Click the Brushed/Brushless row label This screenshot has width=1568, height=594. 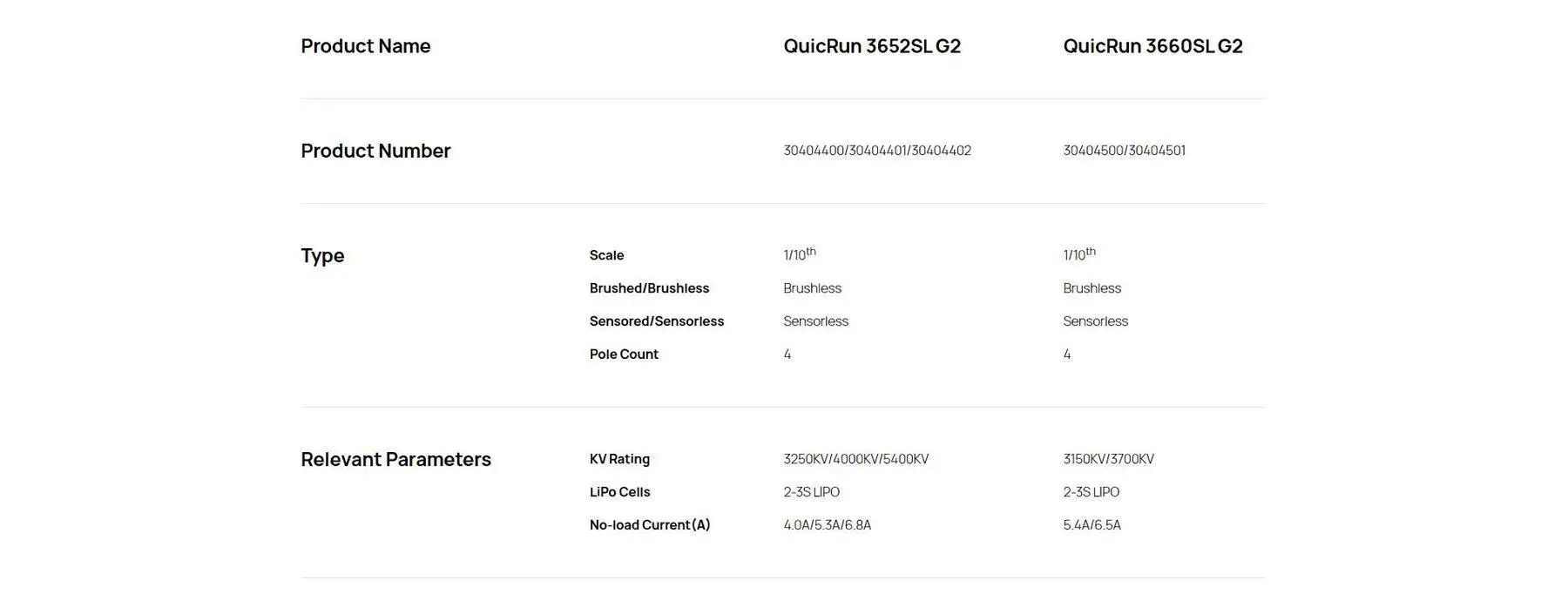[649, 288]
